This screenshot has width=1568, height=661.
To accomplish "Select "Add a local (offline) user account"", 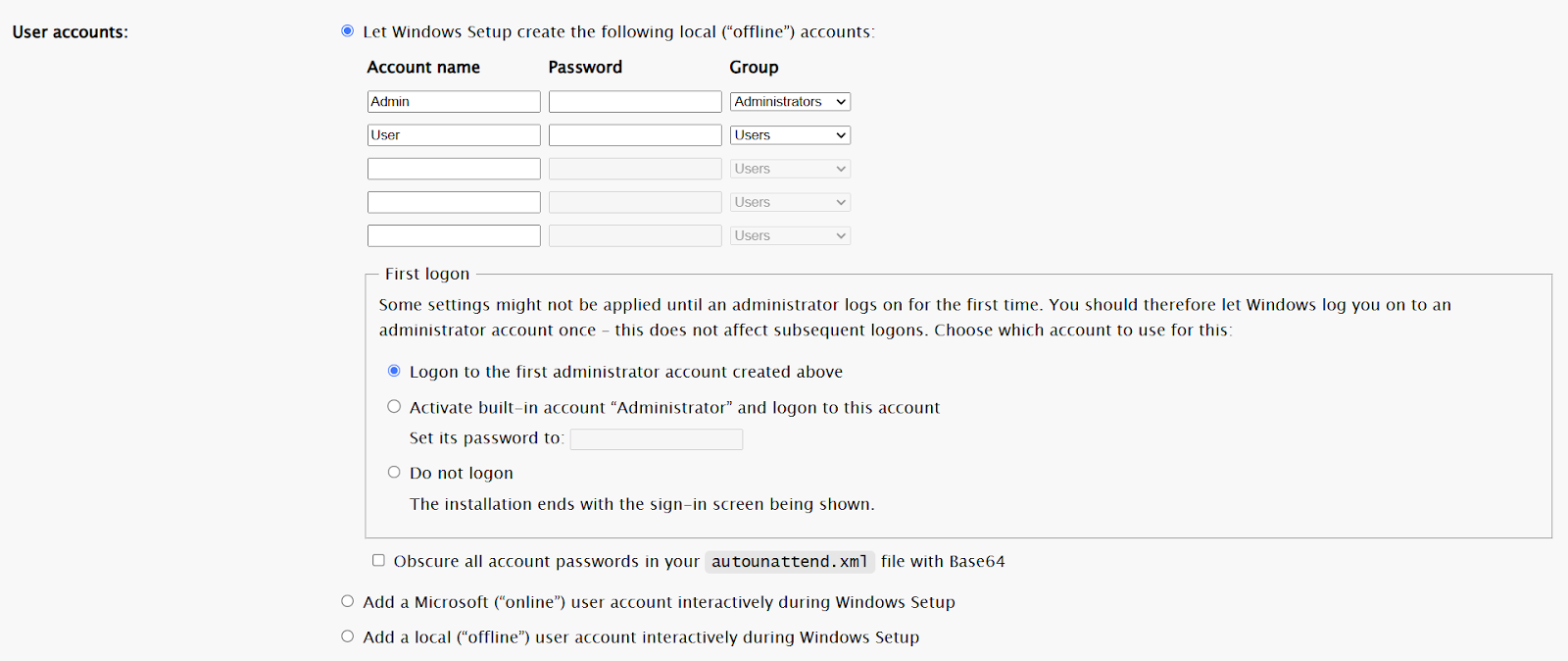I will pos(347,636).
